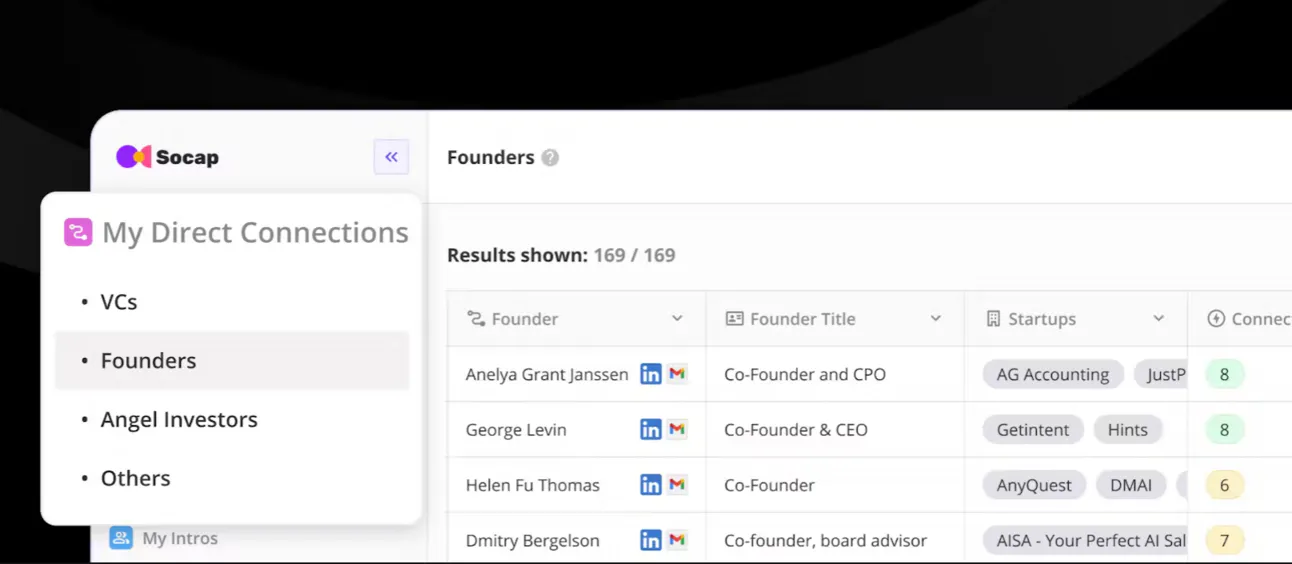The image size is (1292, 564).
Task: Click the Connections column header icon
Action: [1216, 319]
